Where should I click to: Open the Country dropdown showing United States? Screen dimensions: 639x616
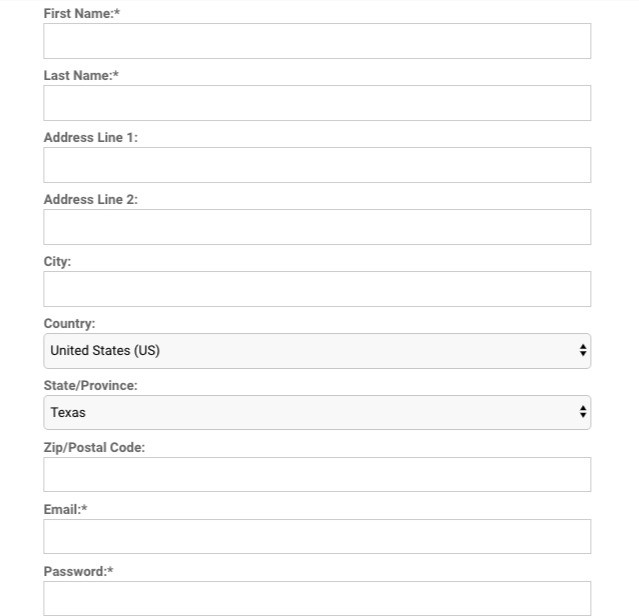coord(317,351)
